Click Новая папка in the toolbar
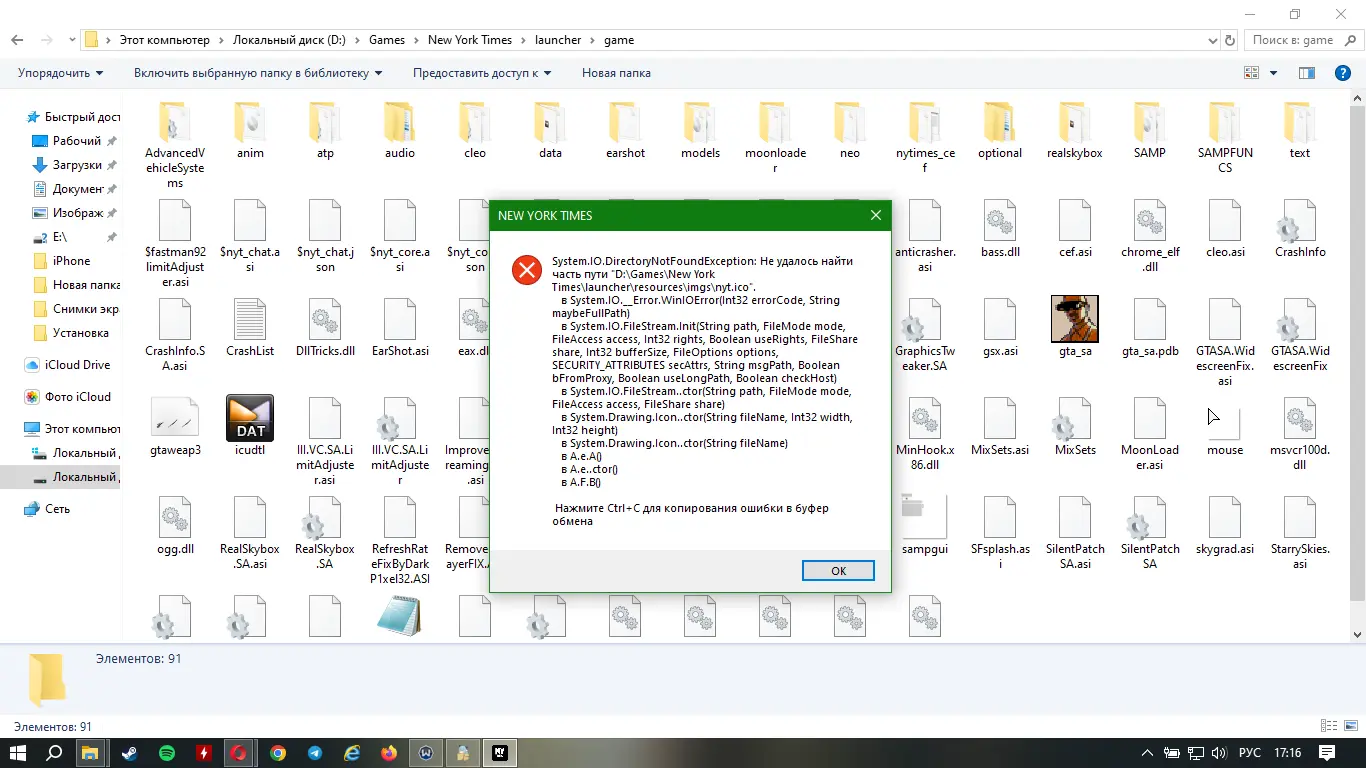 click(x=616, y=73)
